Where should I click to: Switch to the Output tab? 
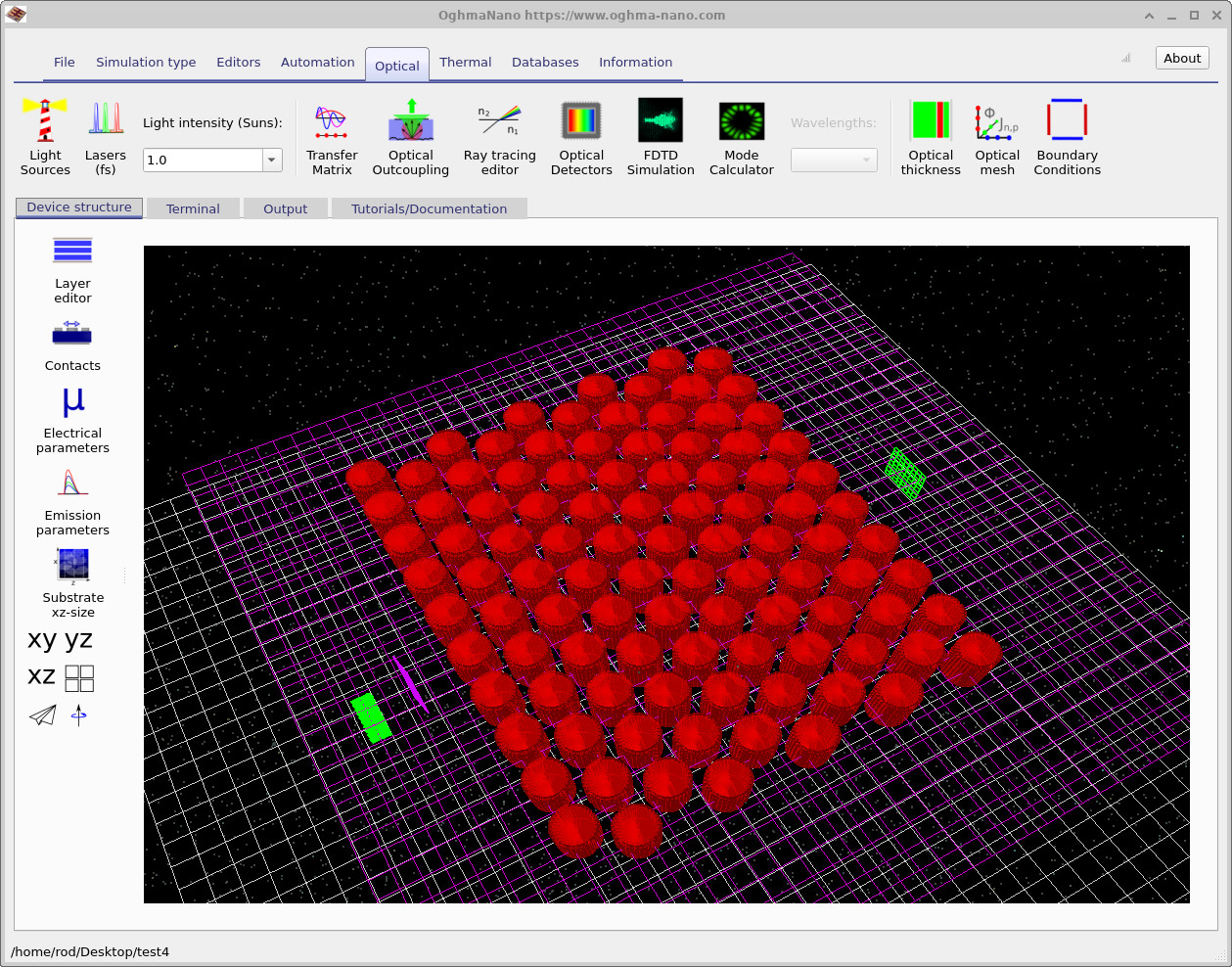click(x=286, y=208)
